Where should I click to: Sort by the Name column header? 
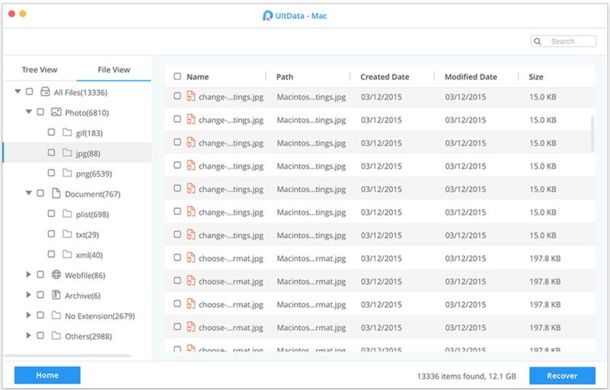198,77
